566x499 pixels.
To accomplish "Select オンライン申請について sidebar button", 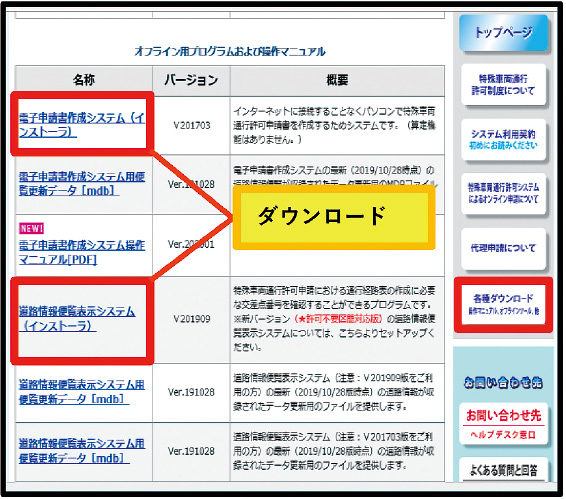I will 504,194.
